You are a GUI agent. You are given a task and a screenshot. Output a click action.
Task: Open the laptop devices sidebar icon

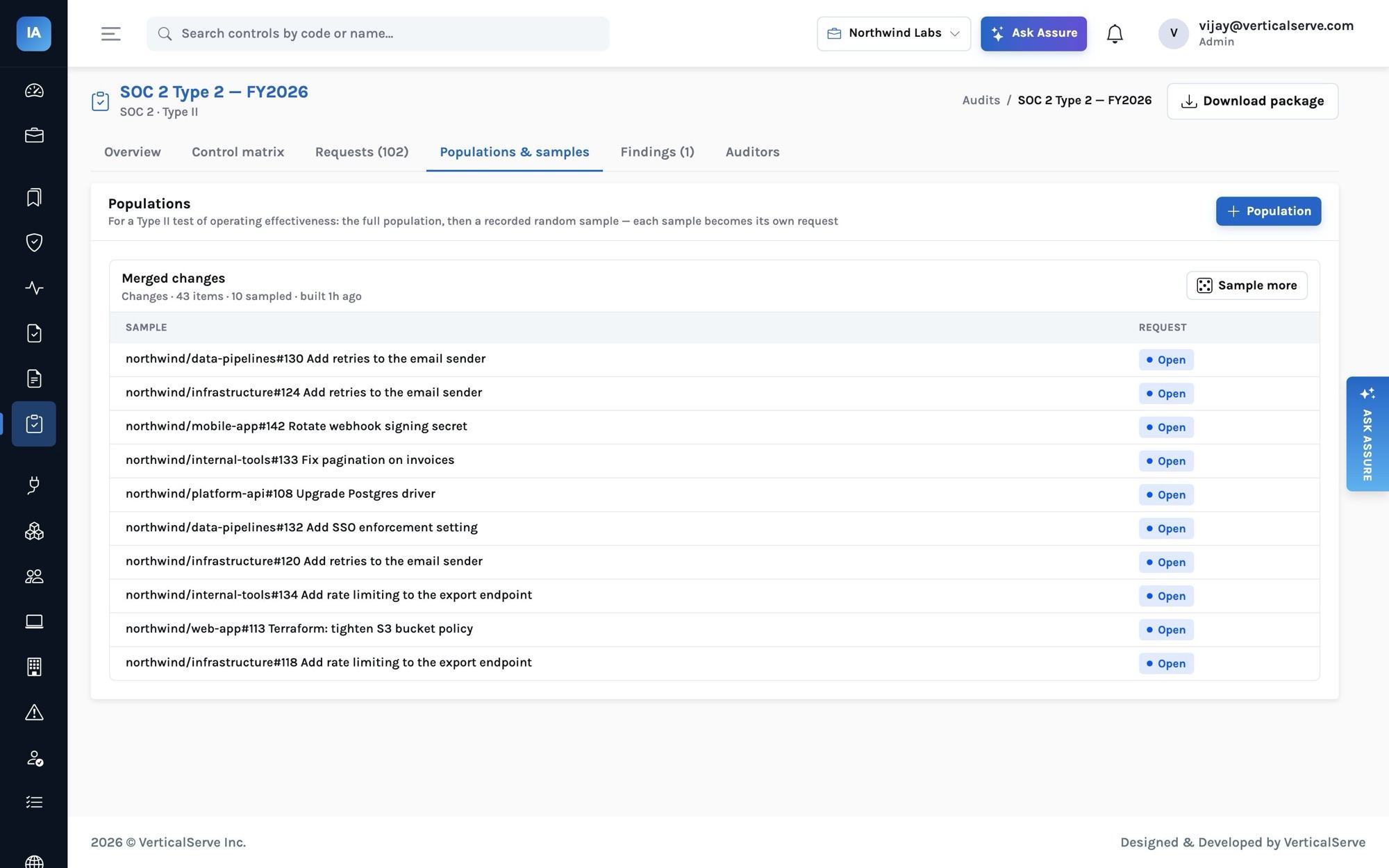(x=34, y=621)
